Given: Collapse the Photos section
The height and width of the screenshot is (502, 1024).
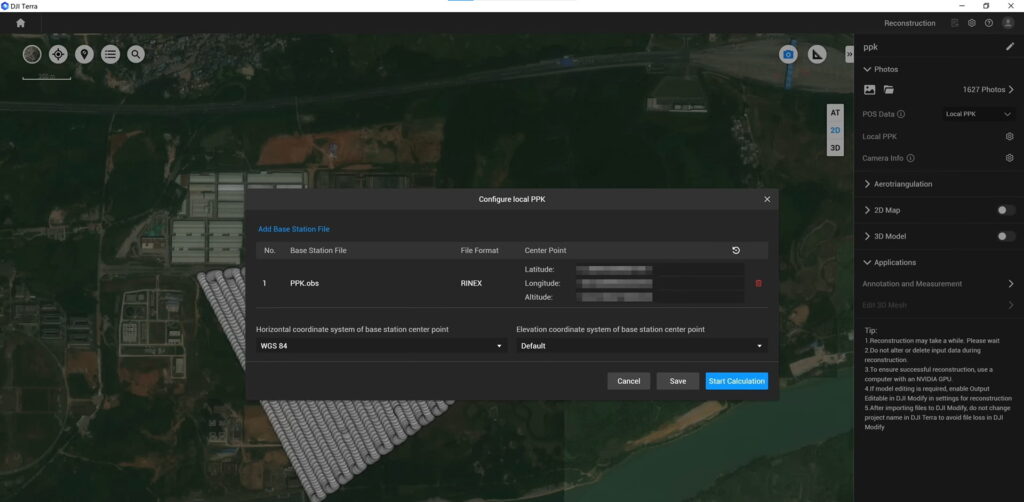Looking at the screenshot, I should tap(867, 69).
